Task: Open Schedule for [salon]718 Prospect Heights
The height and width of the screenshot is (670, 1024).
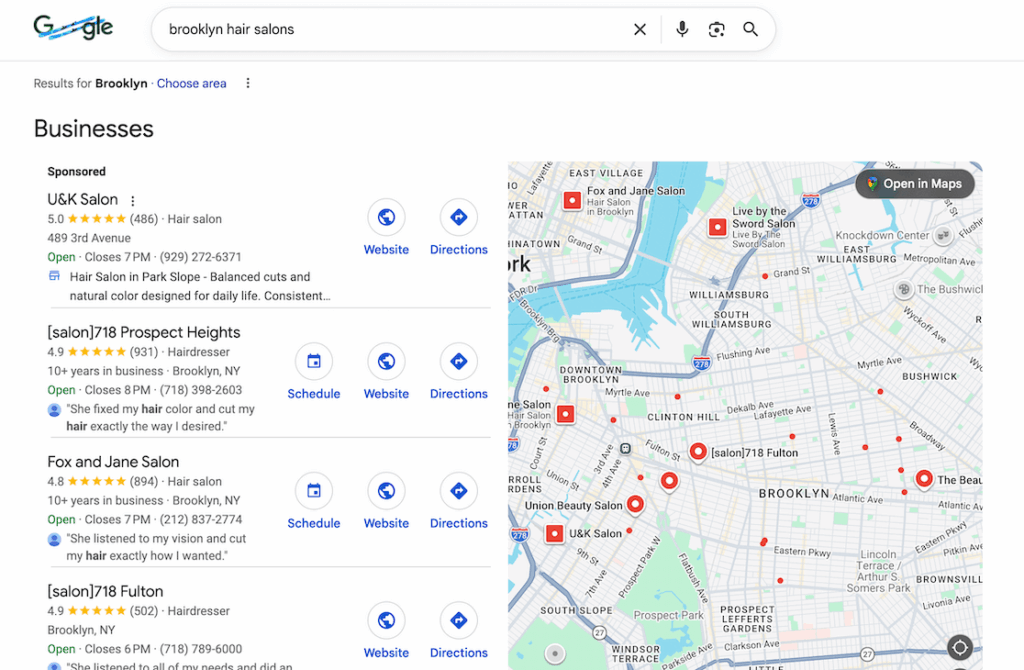Action: coord(314,361)
